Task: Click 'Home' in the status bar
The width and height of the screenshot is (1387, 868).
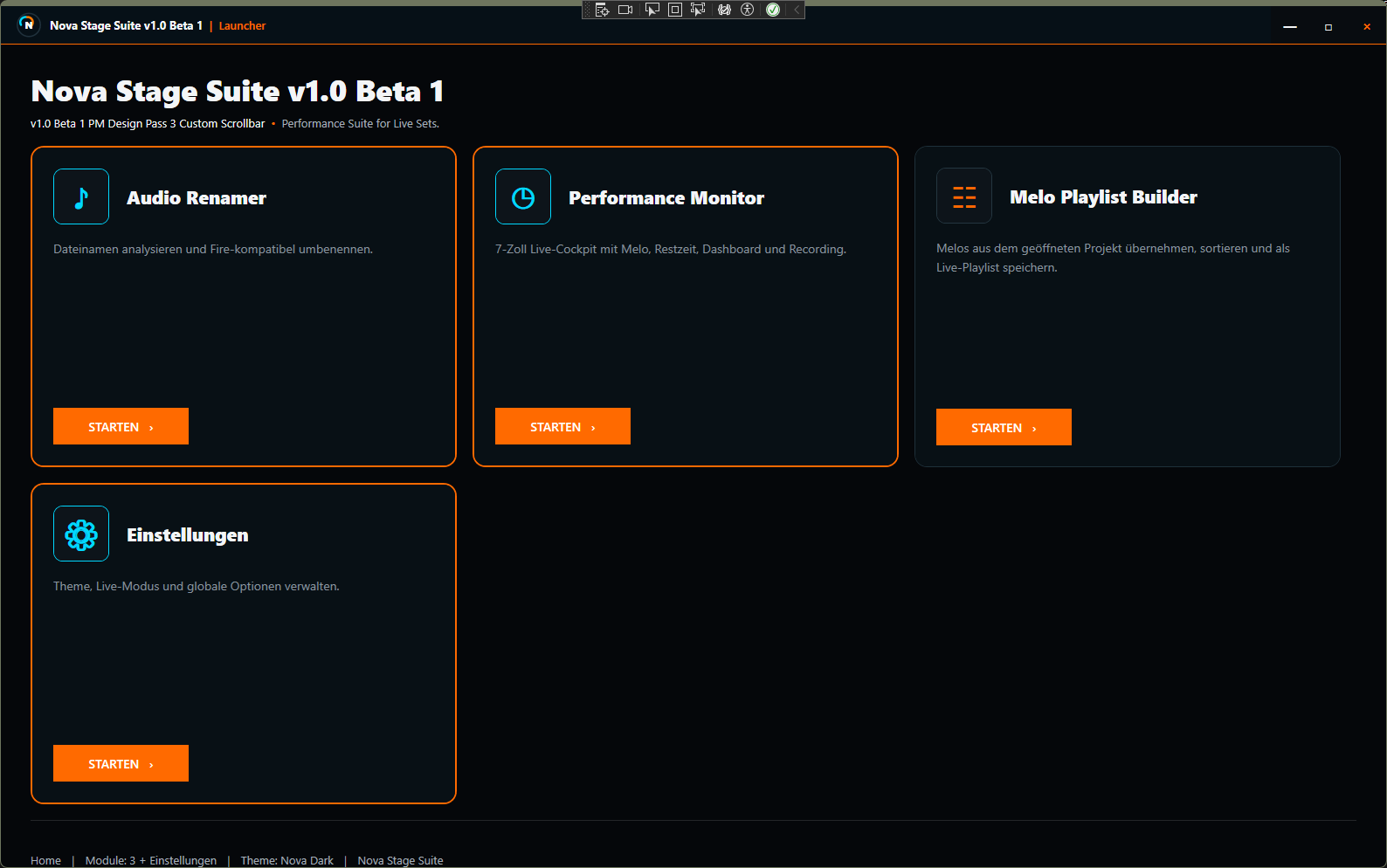Action: point(45,860)
